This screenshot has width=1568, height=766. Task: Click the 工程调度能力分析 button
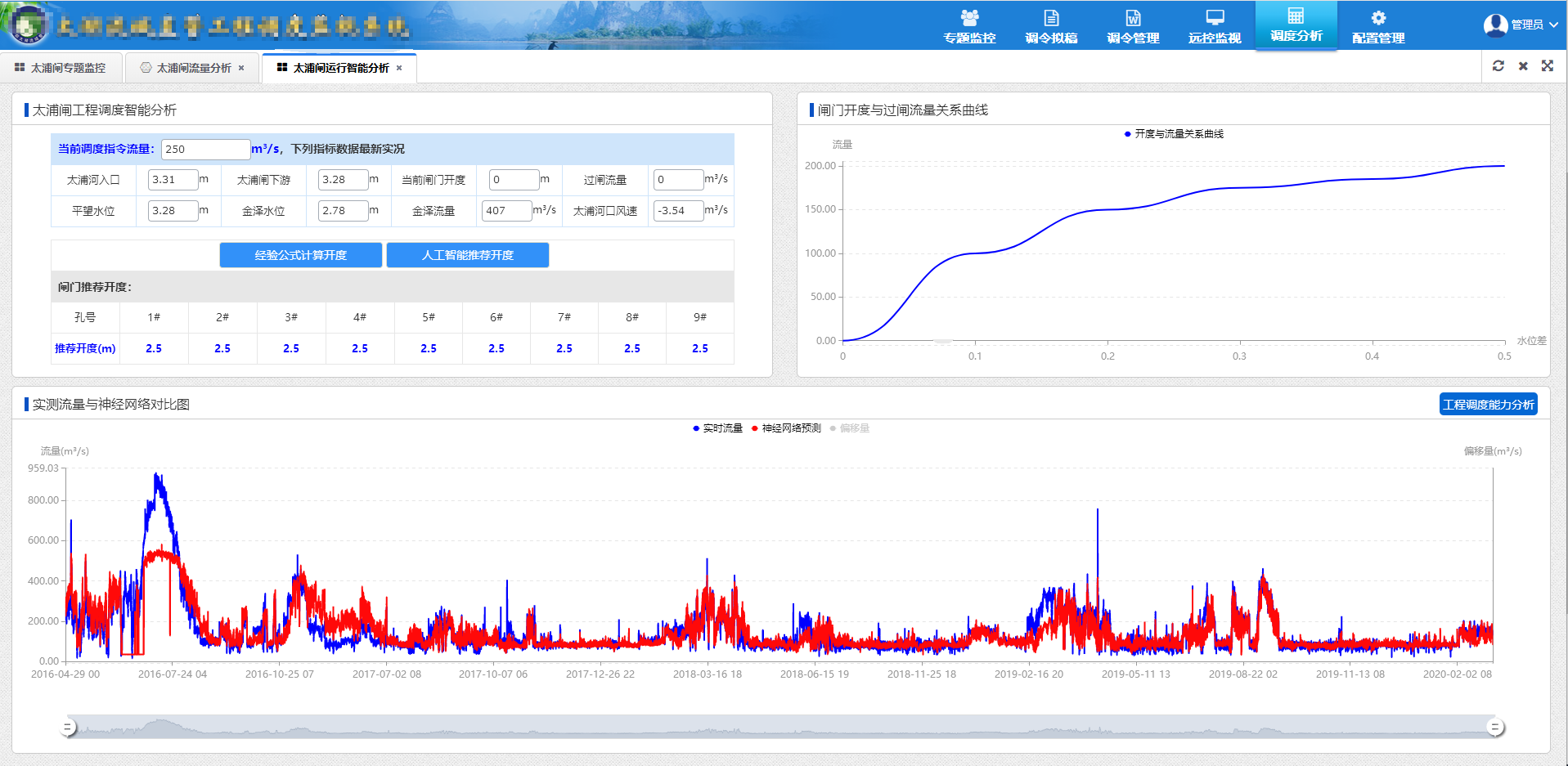(x=1488, y=405)
